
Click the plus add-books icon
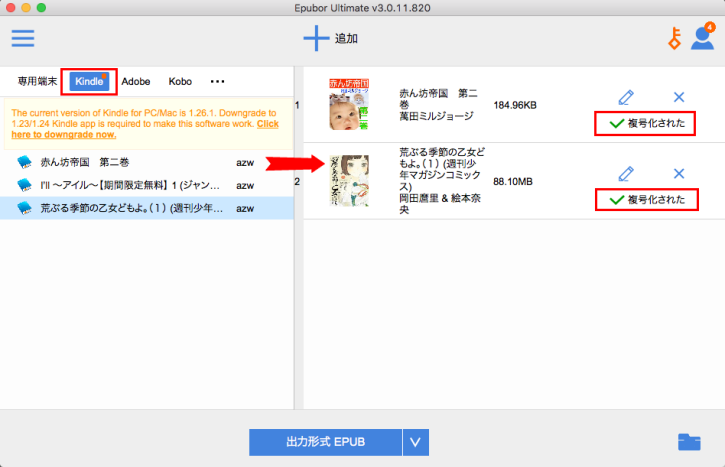click(x=316, y=38)
